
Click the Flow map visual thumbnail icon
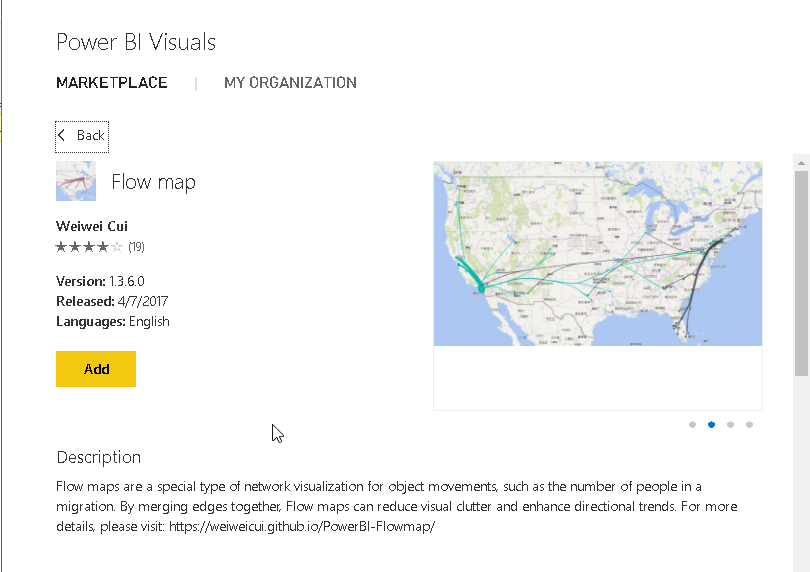click(x=76, y=181)
